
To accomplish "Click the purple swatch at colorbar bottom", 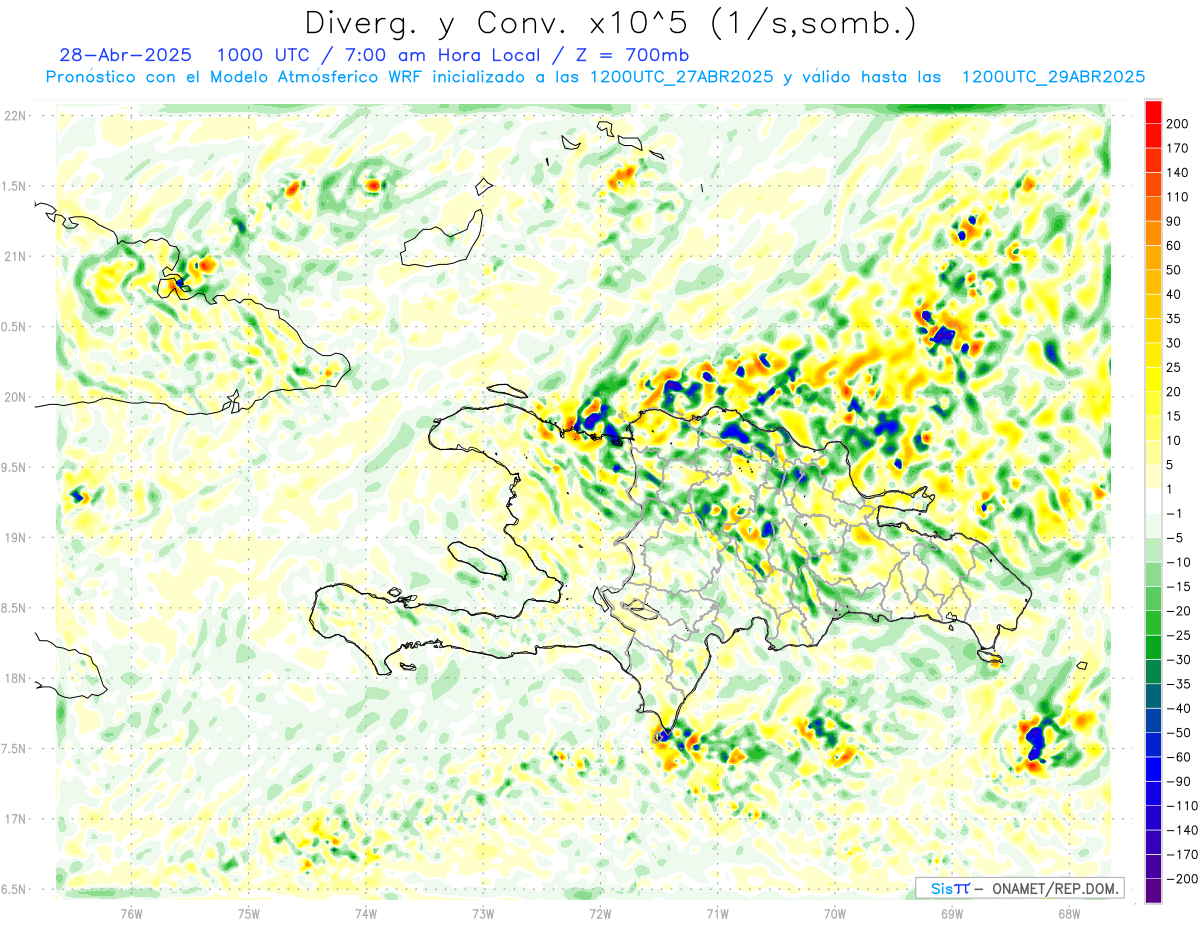I will (x=1153, y=890).
